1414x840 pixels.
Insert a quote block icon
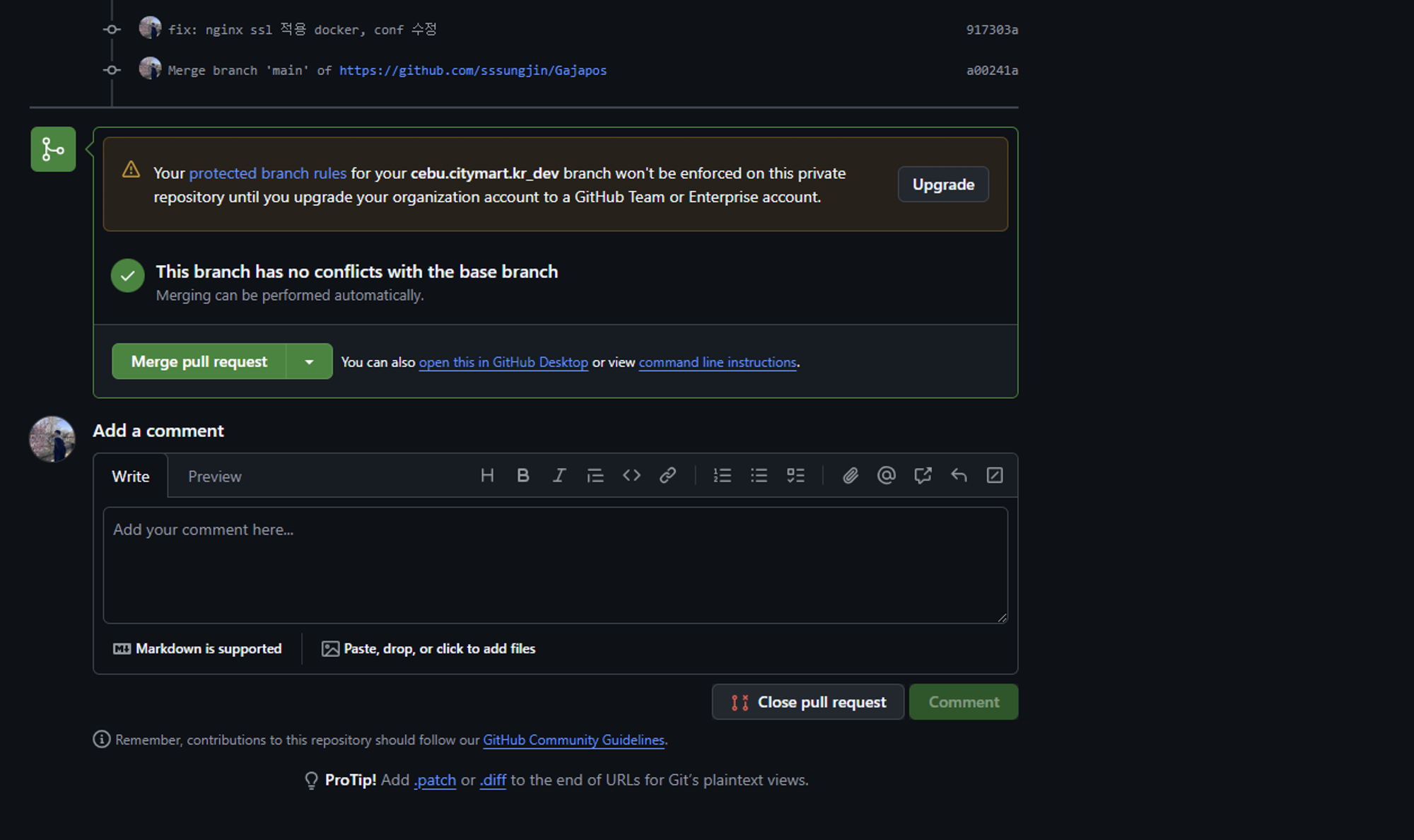pyautogui.click(x=595, y=475)
